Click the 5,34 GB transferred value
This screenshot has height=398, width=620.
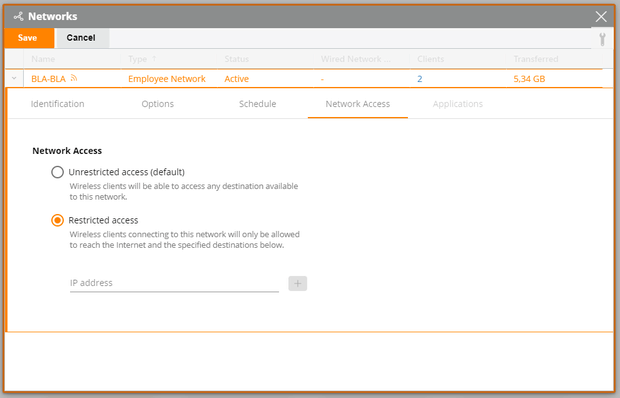[x=529, y=79]
